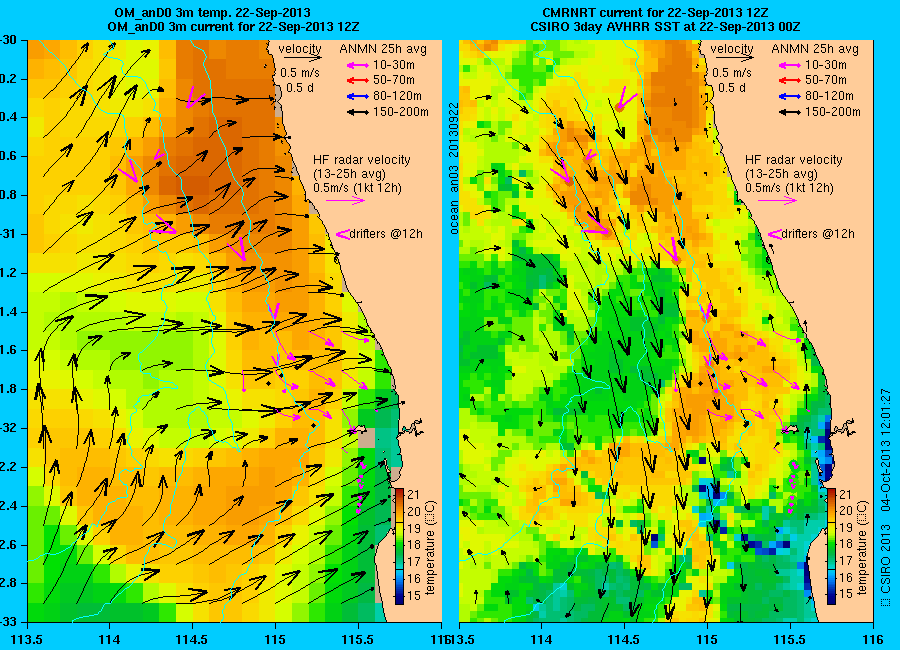900x650 pixels.
Task: Click the red 50-70m arrow in left legend
Action: [x=358, y=81]
